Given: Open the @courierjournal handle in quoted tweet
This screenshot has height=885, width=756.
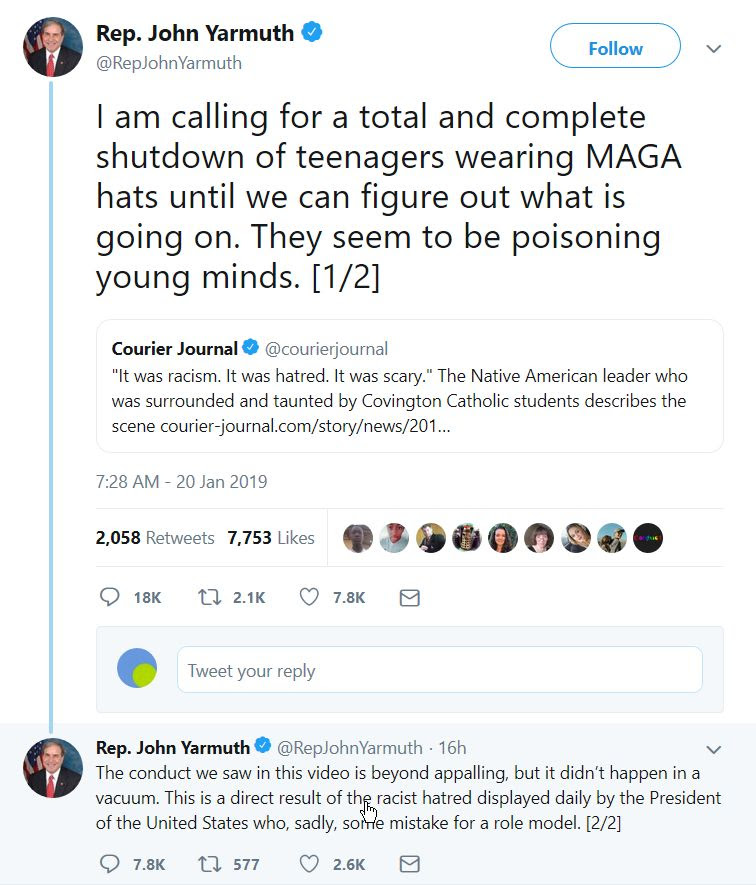Looking at the screenshot, I should click(x=326, y=349).
